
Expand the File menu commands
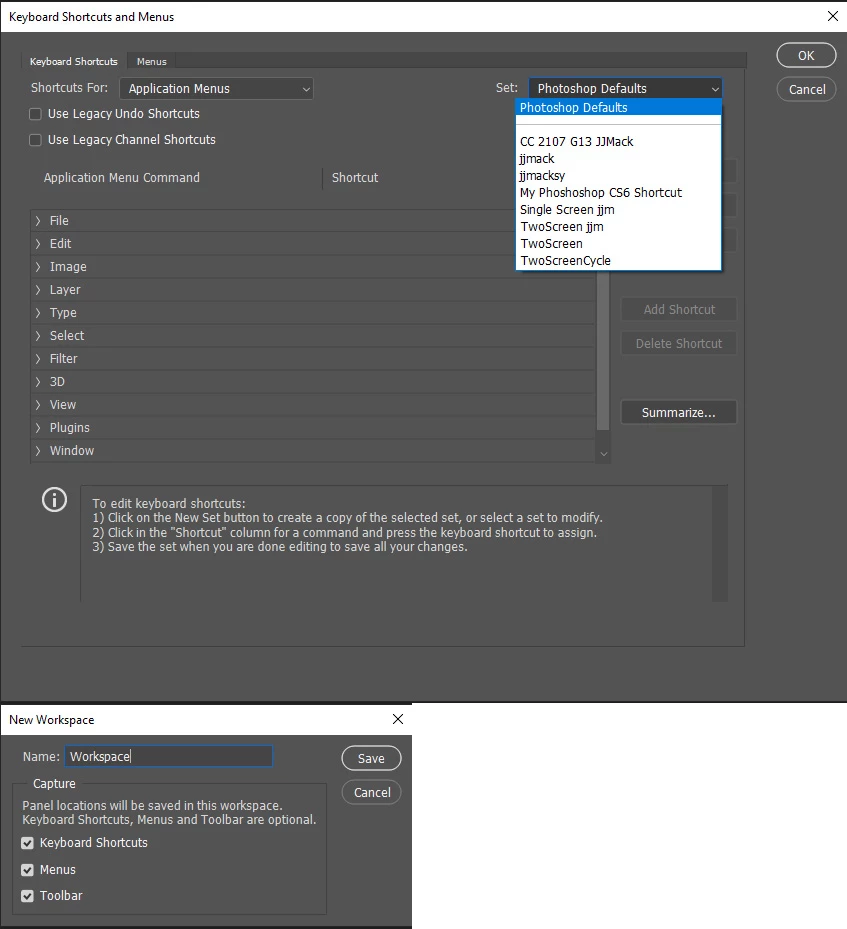tap(38, 220)
